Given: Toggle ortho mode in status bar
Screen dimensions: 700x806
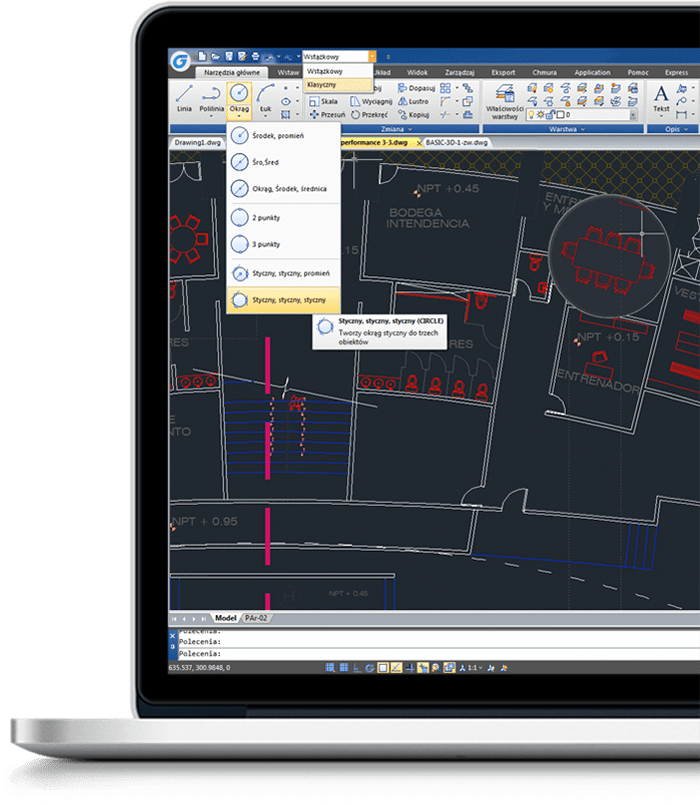Looking at the screenshot, I should (357, 668).
